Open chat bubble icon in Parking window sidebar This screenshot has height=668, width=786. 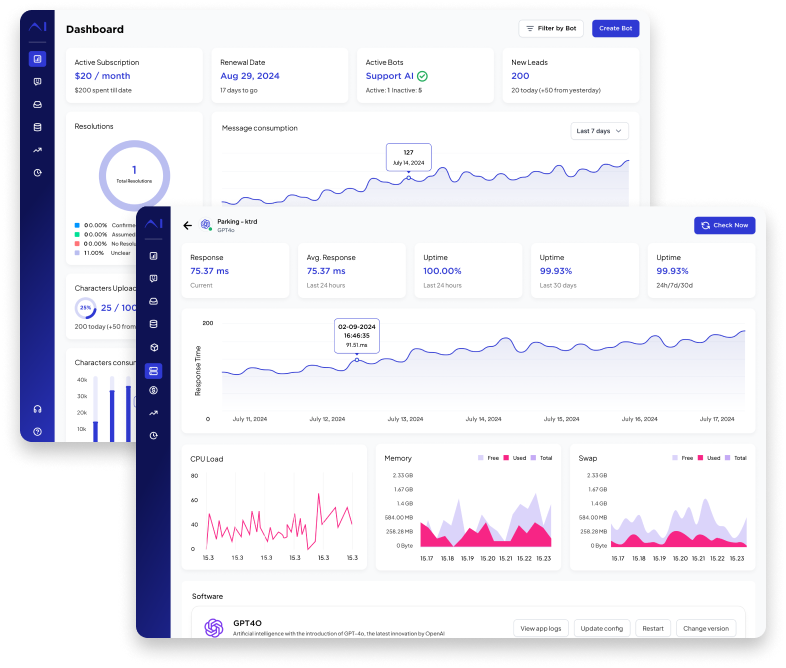tap(154, 279)
